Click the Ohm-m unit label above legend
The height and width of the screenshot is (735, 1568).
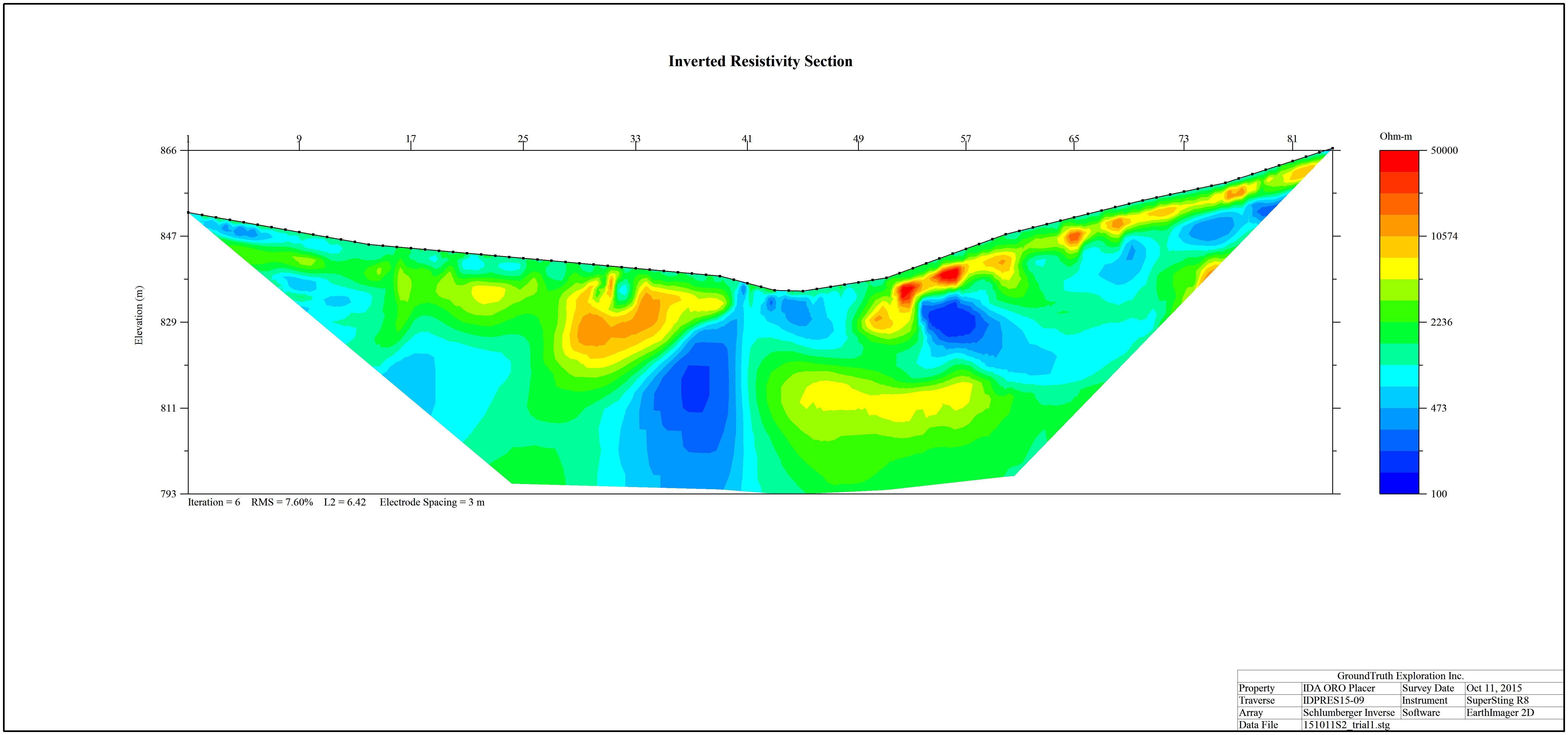pyautogui.click(x=1396, y=136)
